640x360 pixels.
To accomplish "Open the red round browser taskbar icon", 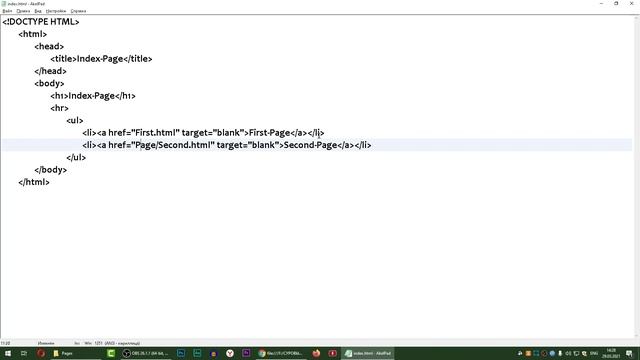I will pos(41,353).
